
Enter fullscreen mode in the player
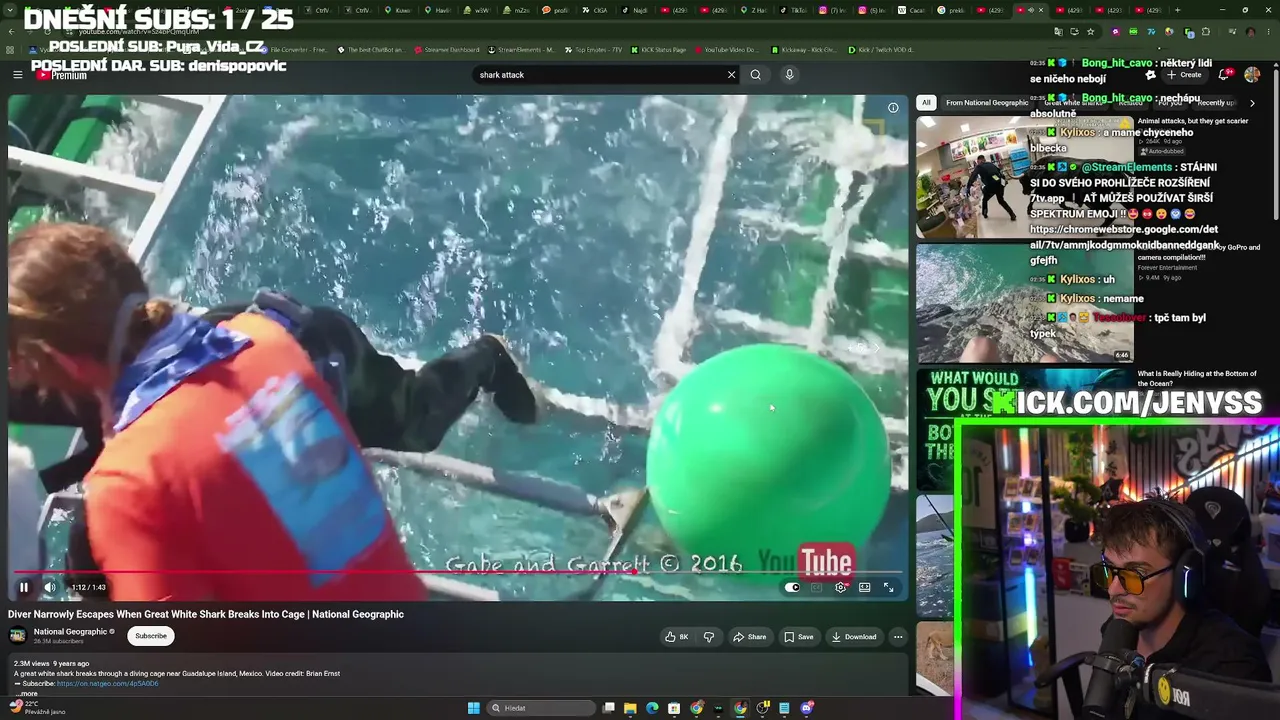click(888, 587)
